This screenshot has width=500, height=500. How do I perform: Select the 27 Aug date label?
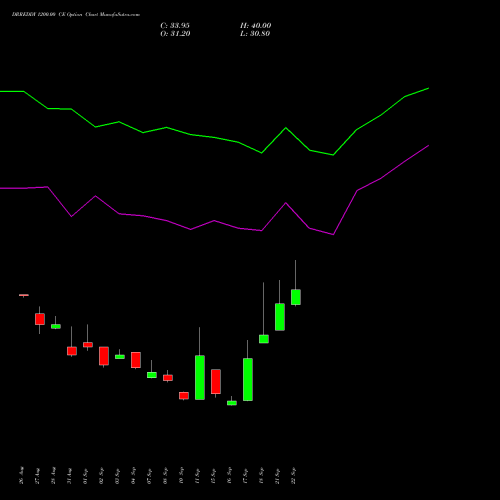38,476
